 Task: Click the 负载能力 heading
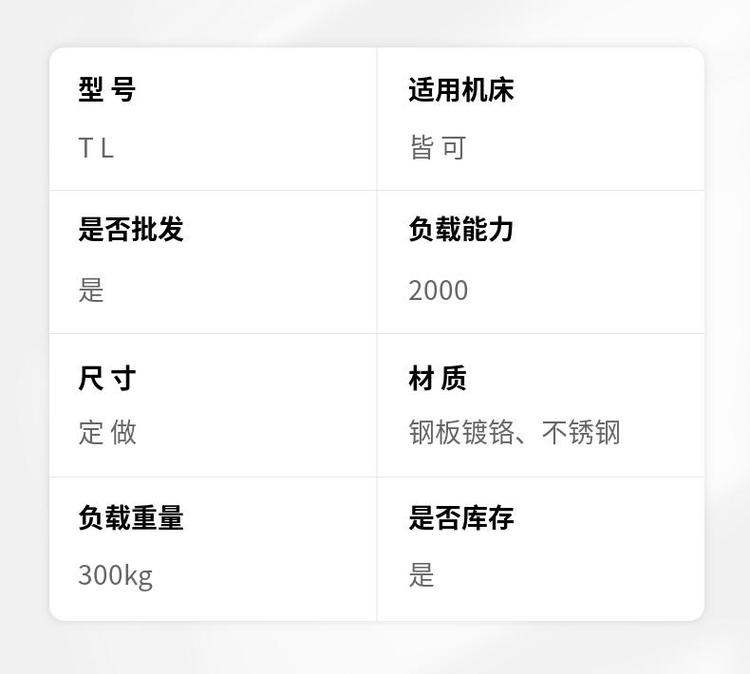click(x=461, y=229)
